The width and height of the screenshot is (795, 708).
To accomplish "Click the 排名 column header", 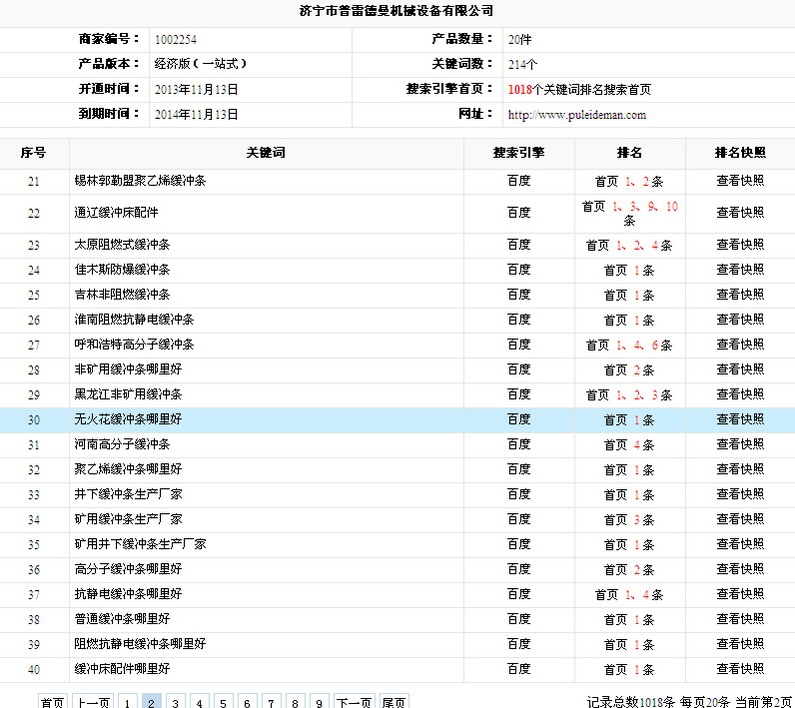I will pos(629,153).
